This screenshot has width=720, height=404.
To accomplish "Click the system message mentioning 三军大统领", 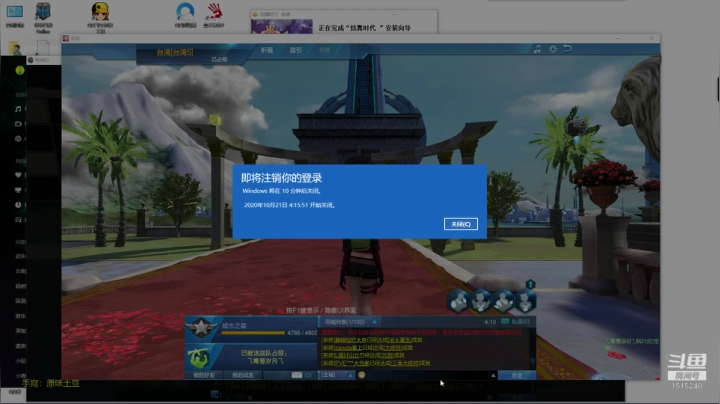I will point(376,363).
